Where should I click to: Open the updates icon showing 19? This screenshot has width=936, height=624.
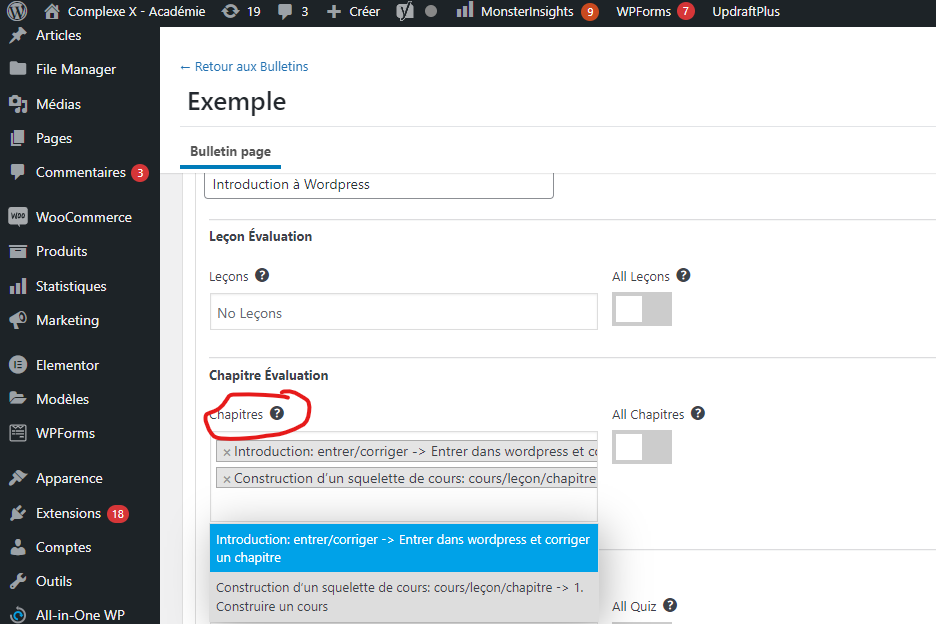[231, 12]
